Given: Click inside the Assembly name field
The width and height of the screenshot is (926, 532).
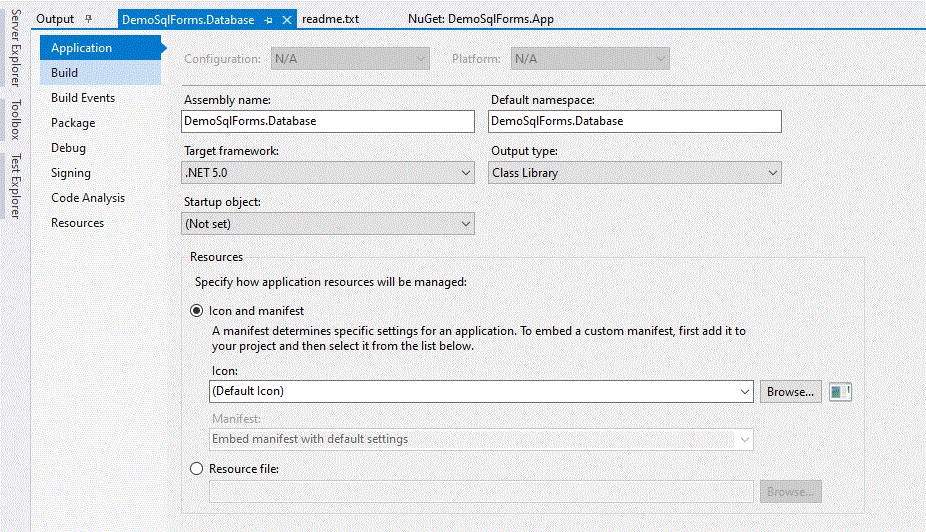Looking at the screenshot, I should click(328, 121).
